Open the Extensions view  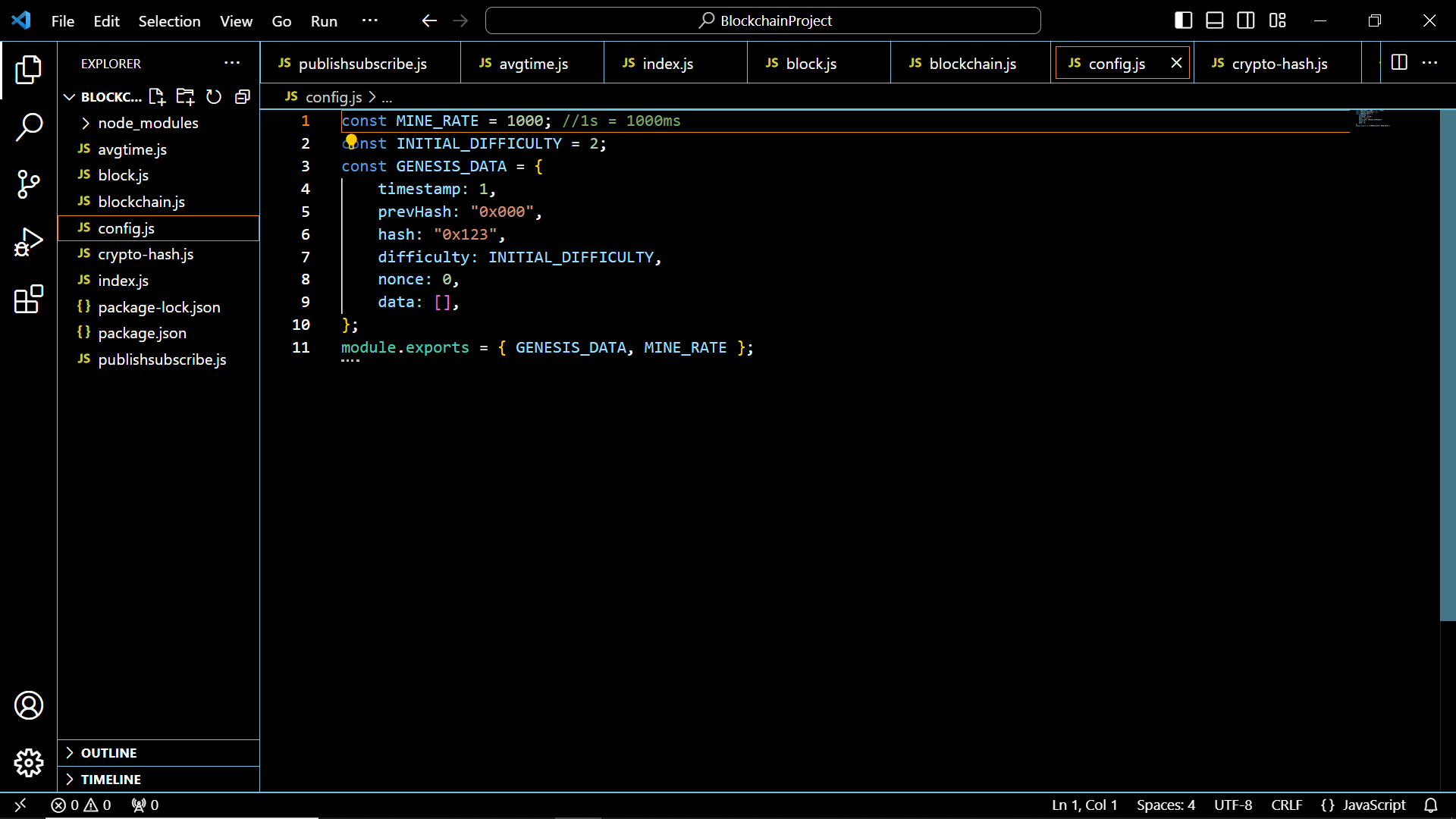click(29, 300)
